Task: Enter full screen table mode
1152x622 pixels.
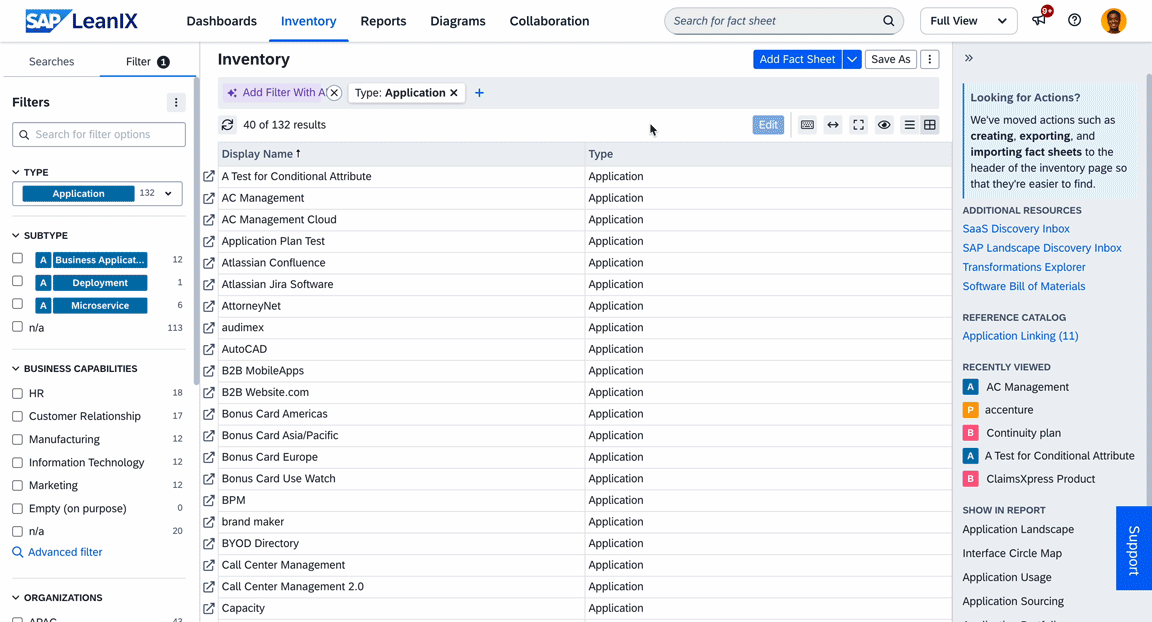Action: coord(858,125)
